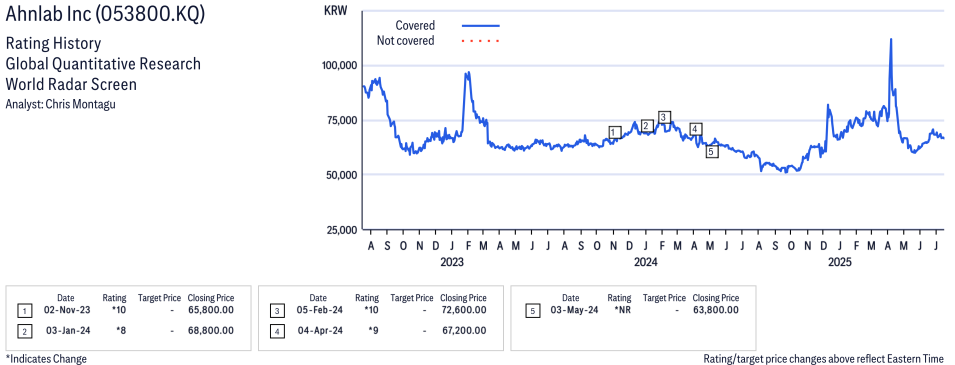Click chart marker 1 on price line

pos(615,132)
